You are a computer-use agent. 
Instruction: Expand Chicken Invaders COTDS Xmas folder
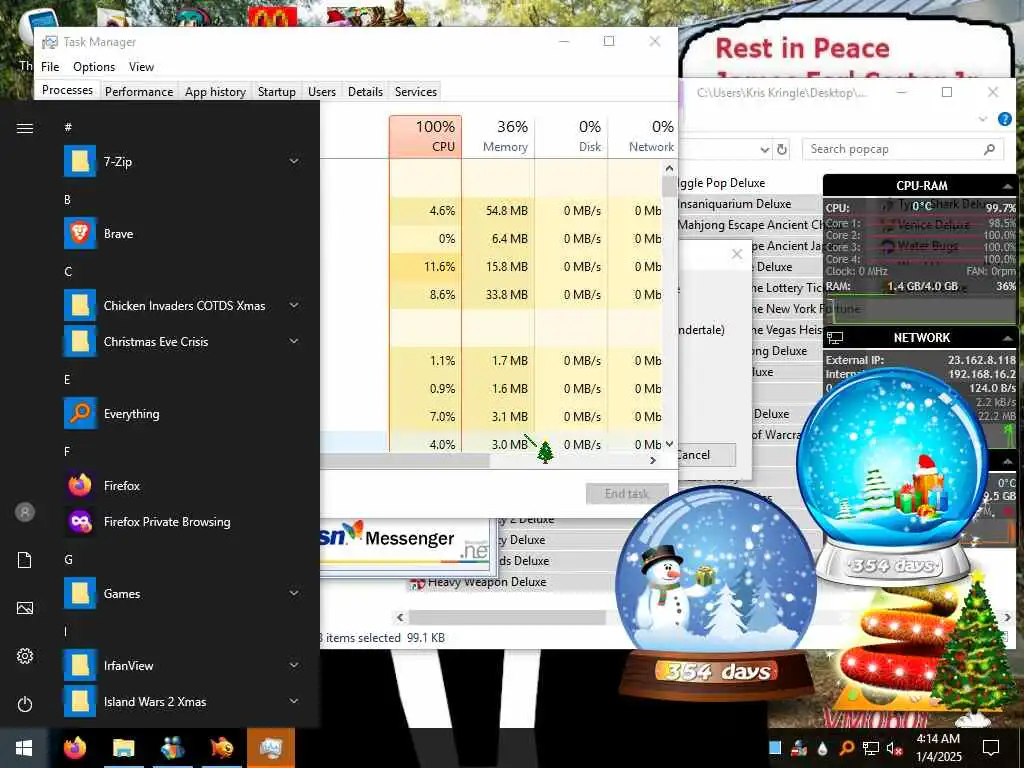(x=294, y=305)
